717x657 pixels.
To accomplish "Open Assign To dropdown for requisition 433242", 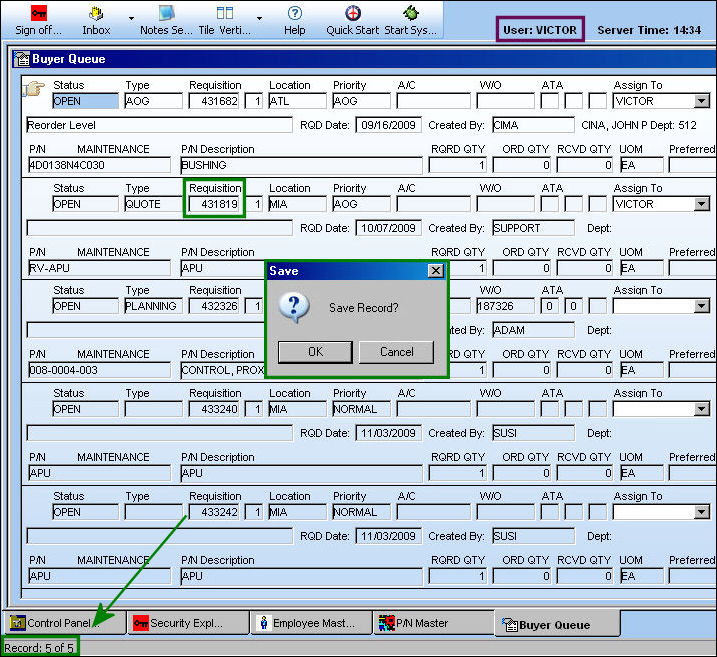I will [701, 512].
